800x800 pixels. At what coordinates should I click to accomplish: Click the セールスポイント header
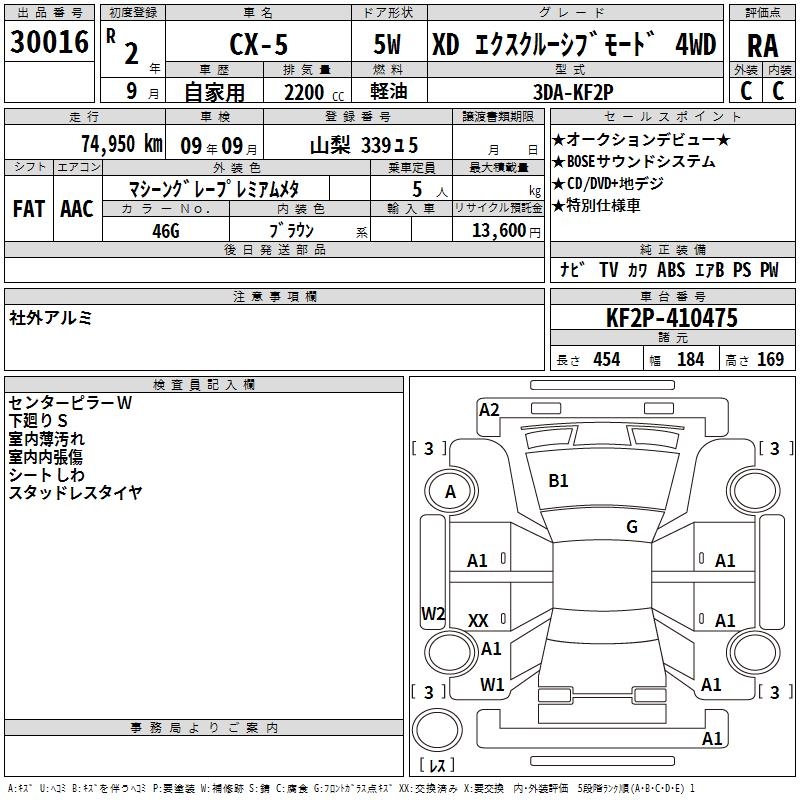coord(672,116)
